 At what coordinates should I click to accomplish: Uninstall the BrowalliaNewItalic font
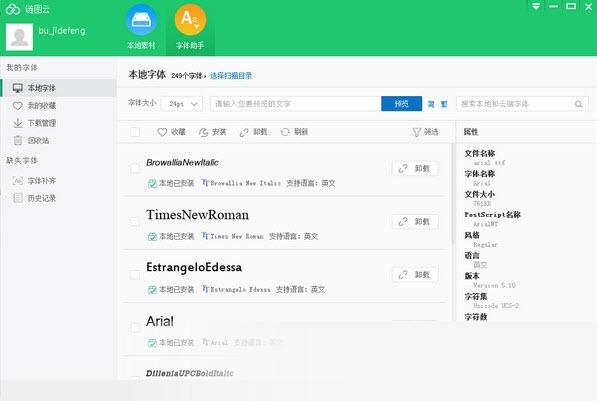point(415,168)
